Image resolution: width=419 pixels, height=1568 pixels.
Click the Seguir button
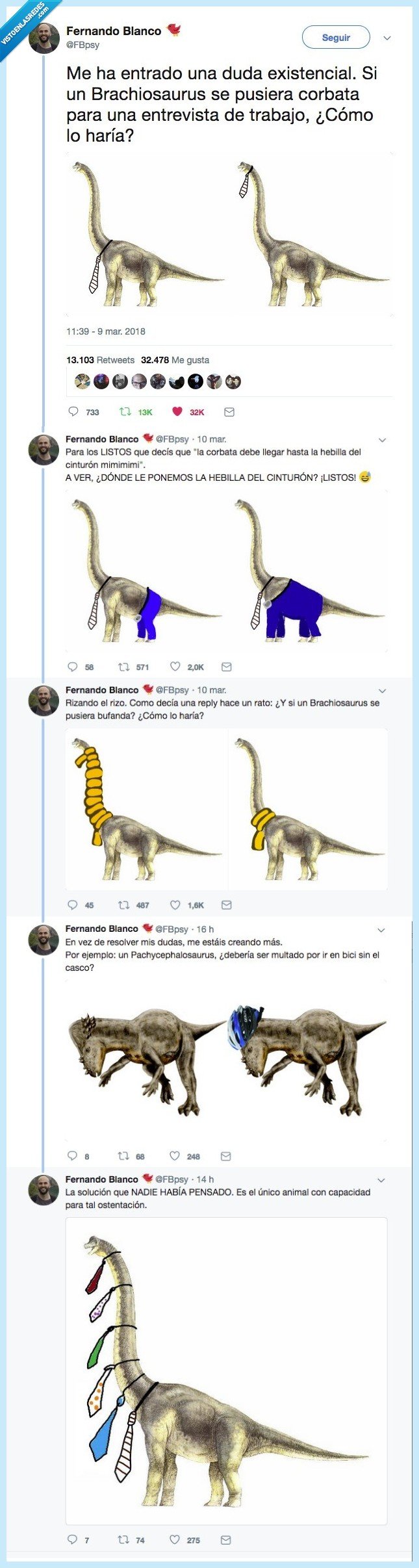tap(336, 38)
